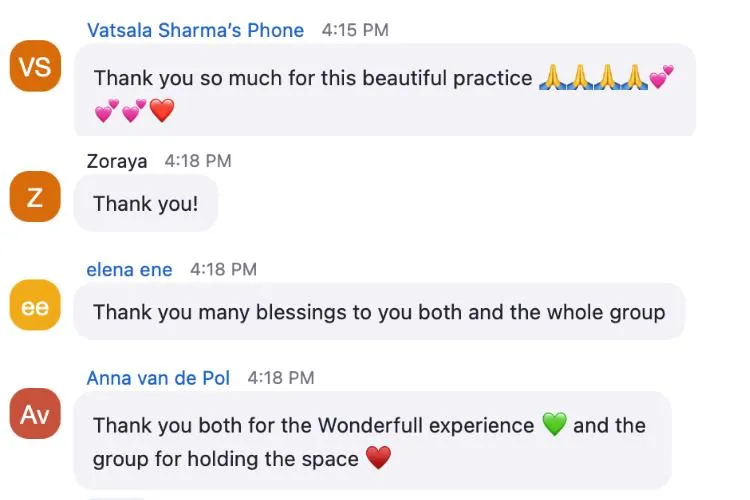This screenshot has width=750, height=500.
Task: Click the green heart emoji in Anna's message
Action: pyautogui.click(x=554, y=425)
